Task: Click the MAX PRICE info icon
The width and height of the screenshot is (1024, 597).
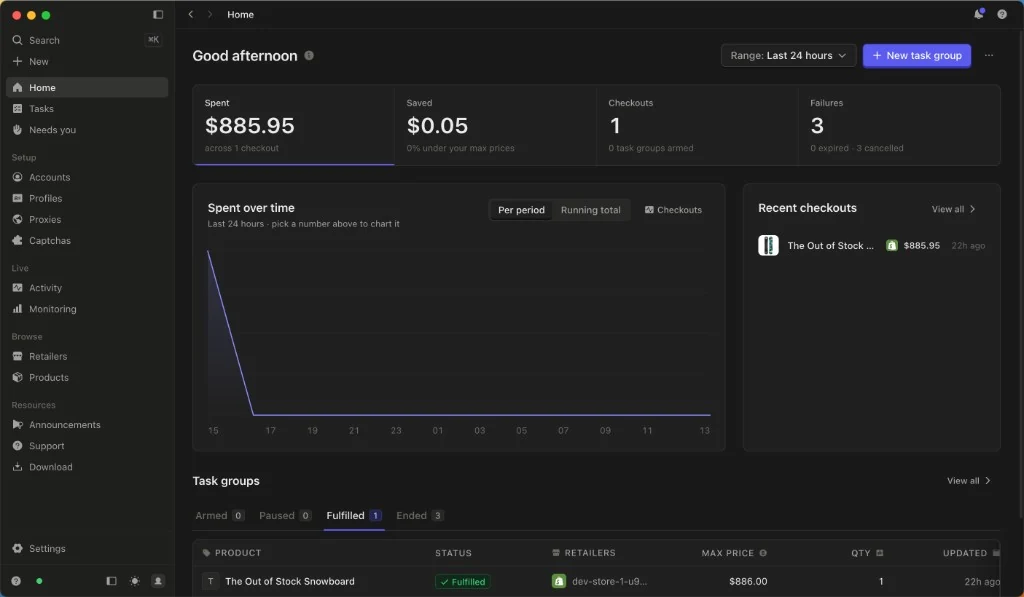Action: click(x=763, y=553)
